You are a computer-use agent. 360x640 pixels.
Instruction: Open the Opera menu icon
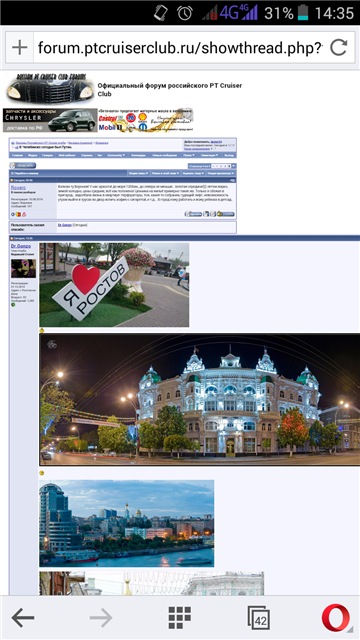tap(336, 618)
